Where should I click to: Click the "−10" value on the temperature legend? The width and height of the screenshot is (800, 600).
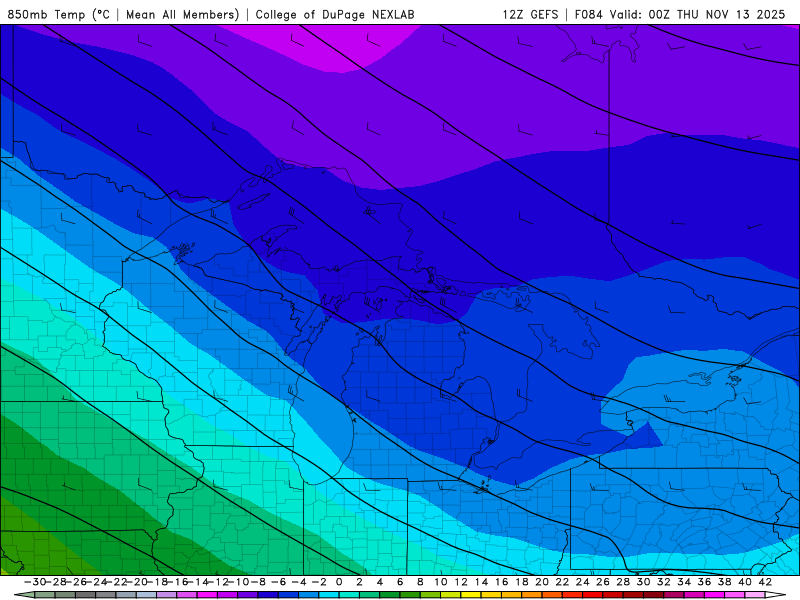[238, 582]
